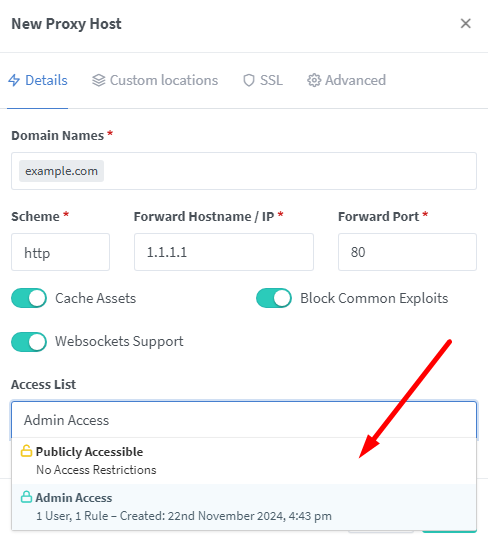Turn off Websockets Support toggle
The width and height of the screenshot is (488, 544).
(29, 342)
